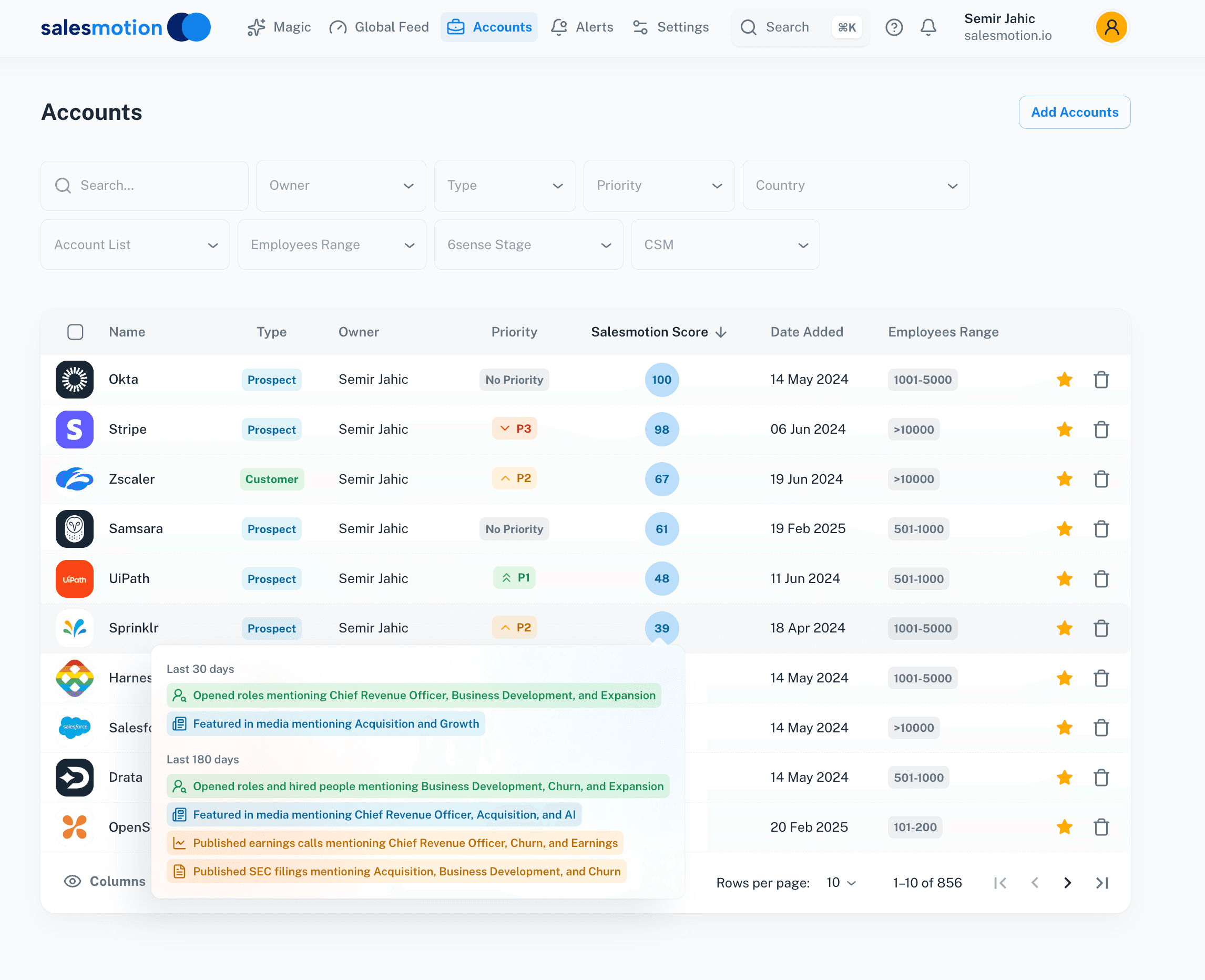Viewport: 1205px width, 980px height.
Task: Click the Okta score bubble 100
Action: [x=661, y=380]
